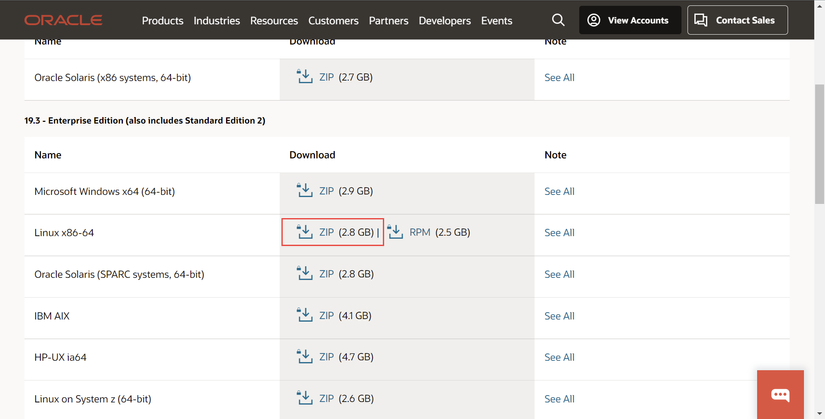Click the IBM AIX ZIP download icon
The height and width of the screenshot is (419, 825).
(305, 315)
